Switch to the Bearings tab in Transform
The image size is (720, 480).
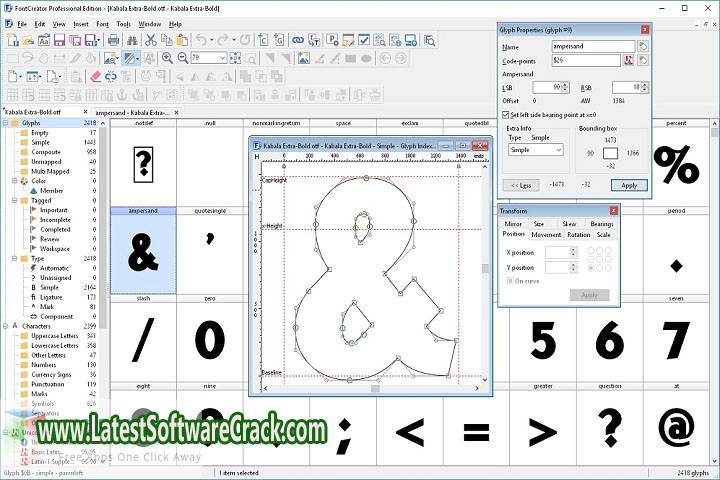602,224
